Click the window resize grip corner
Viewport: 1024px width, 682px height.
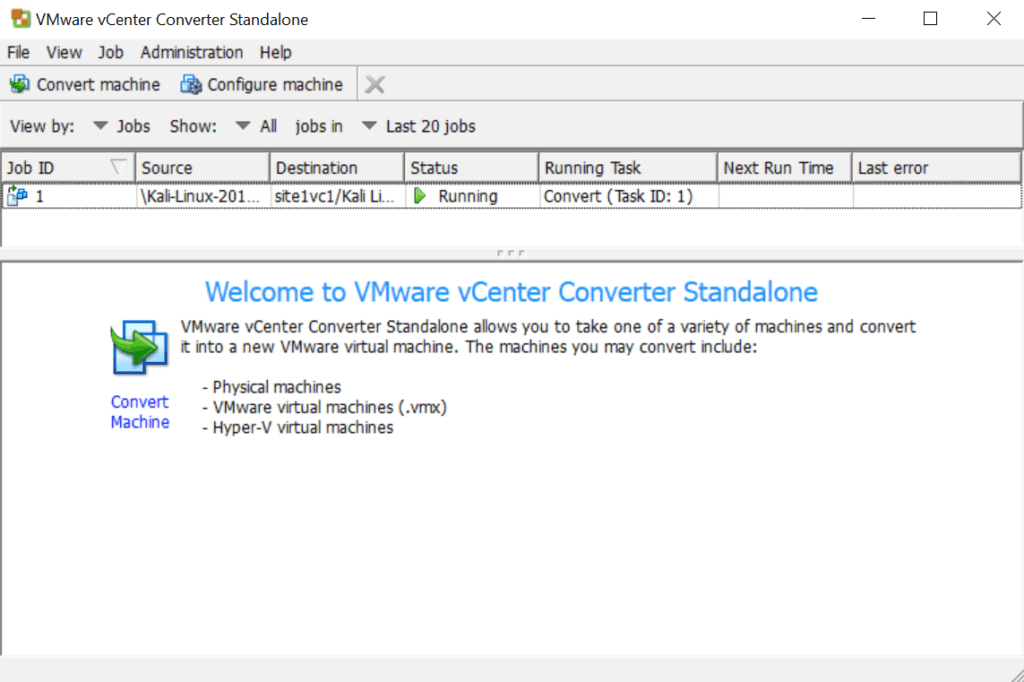pos(1017,675)
